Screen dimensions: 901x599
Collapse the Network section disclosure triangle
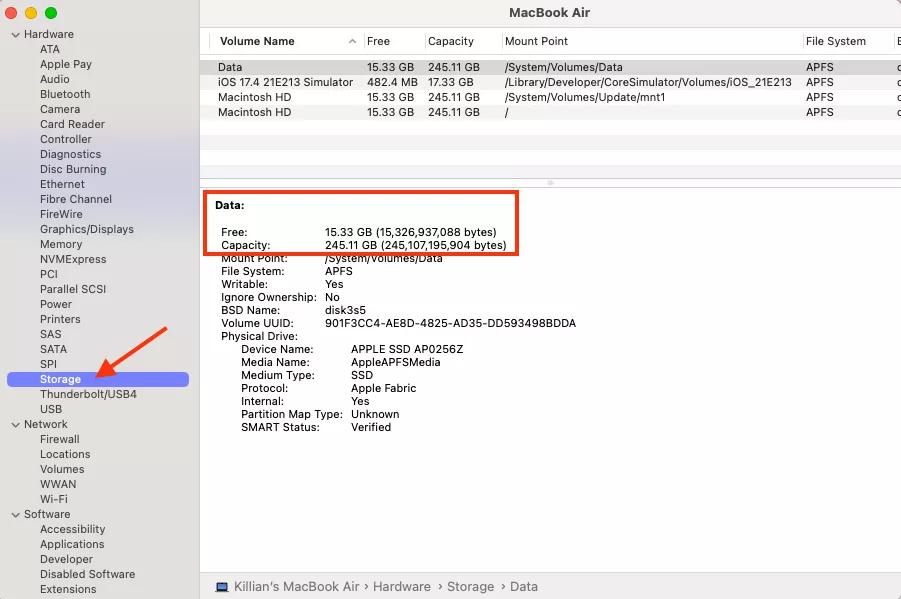coord(15,424)
